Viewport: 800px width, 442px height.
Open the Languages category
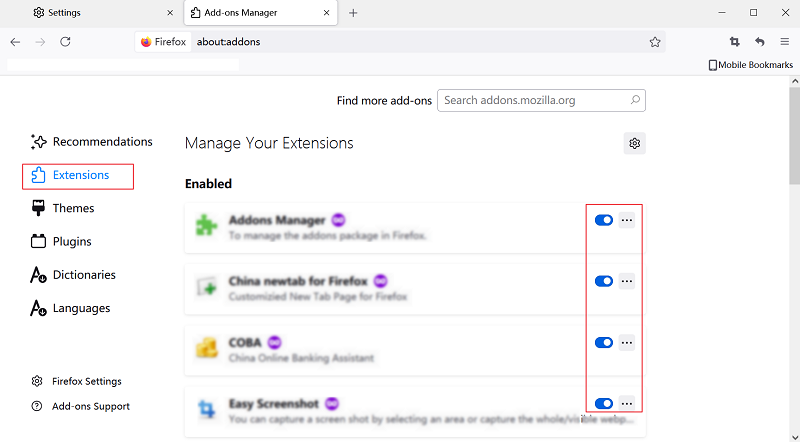pyautogui.click(x=70, y=308)
